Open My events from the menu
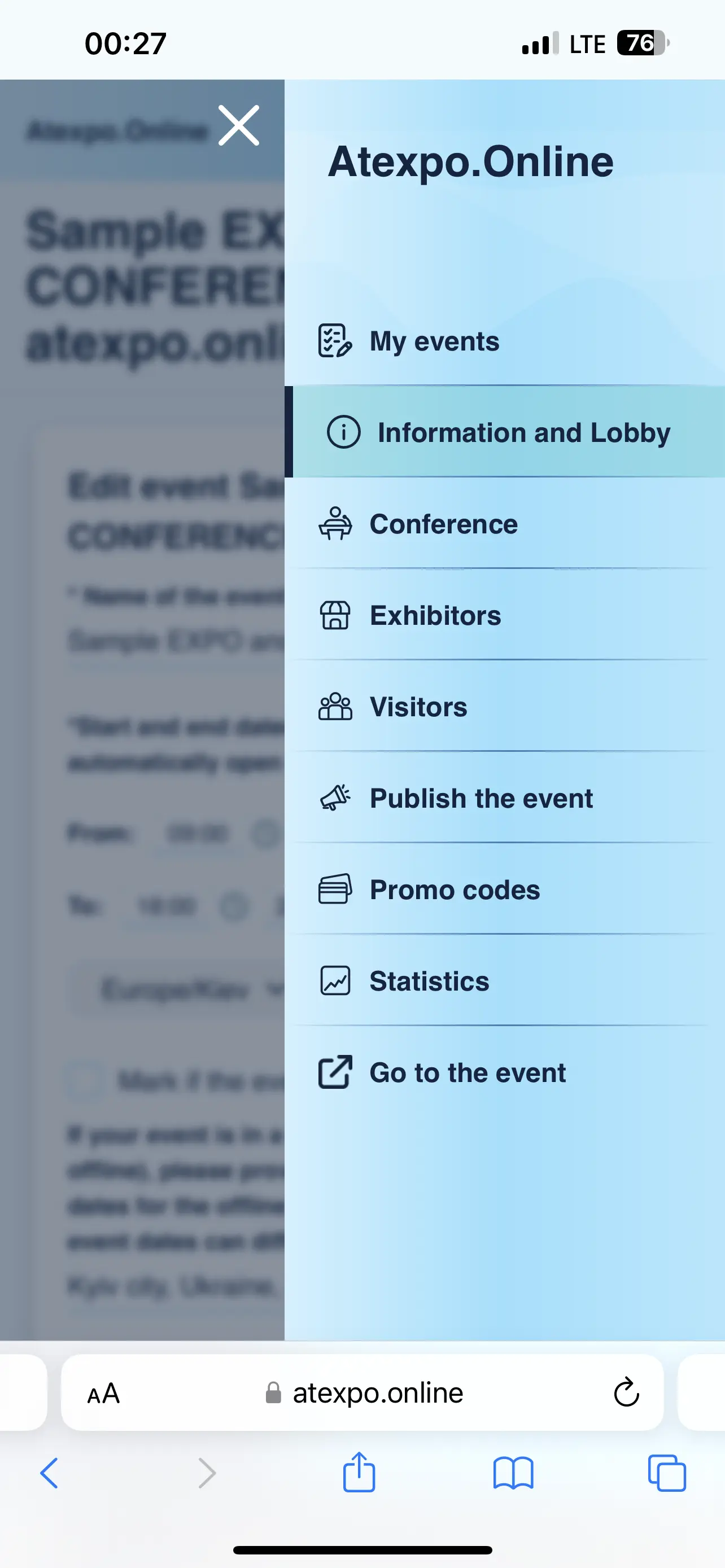 [x=505, y=341]
